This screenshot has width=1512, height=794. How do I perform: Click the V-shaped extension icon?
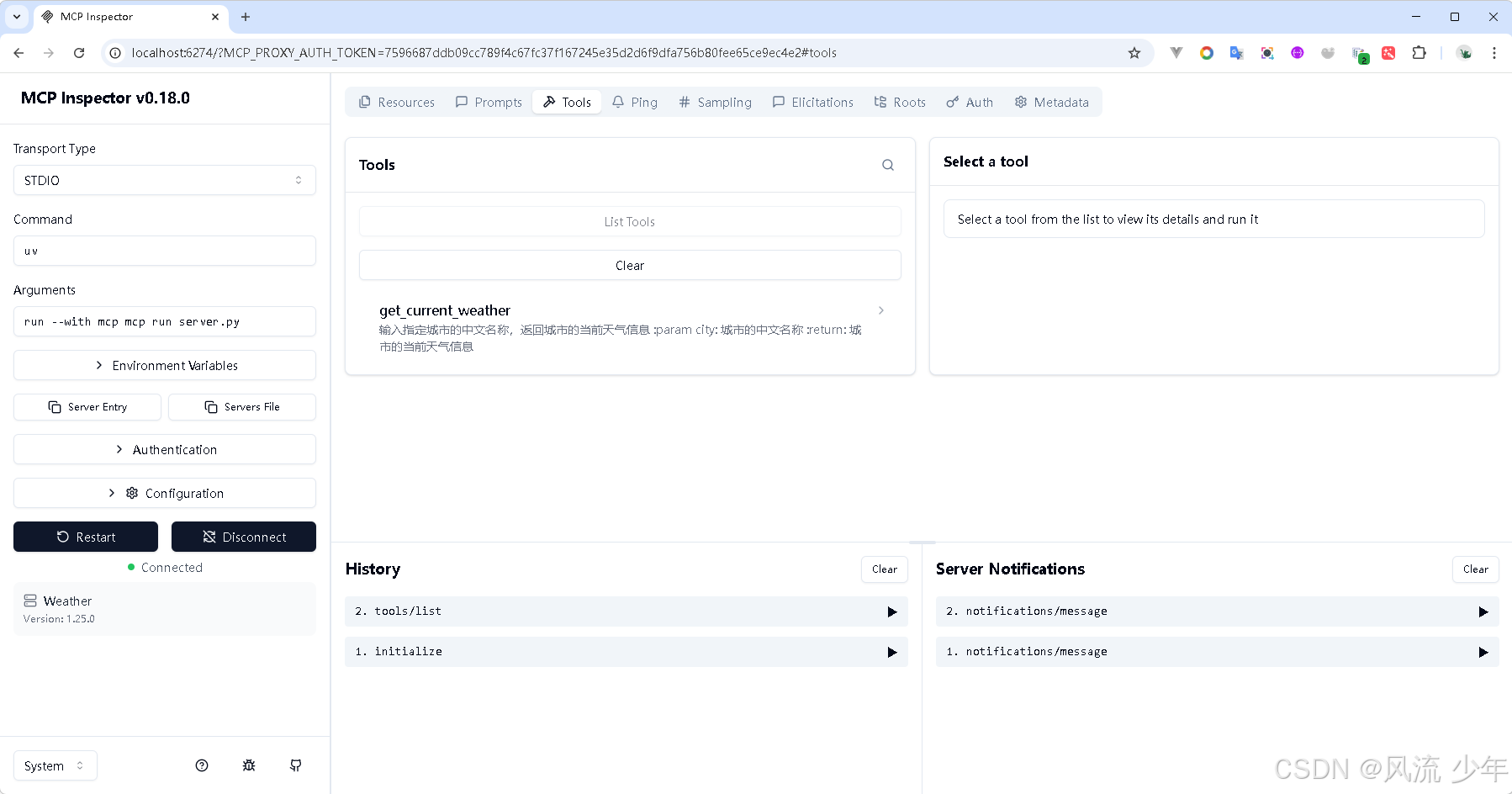pos(1176,53)
